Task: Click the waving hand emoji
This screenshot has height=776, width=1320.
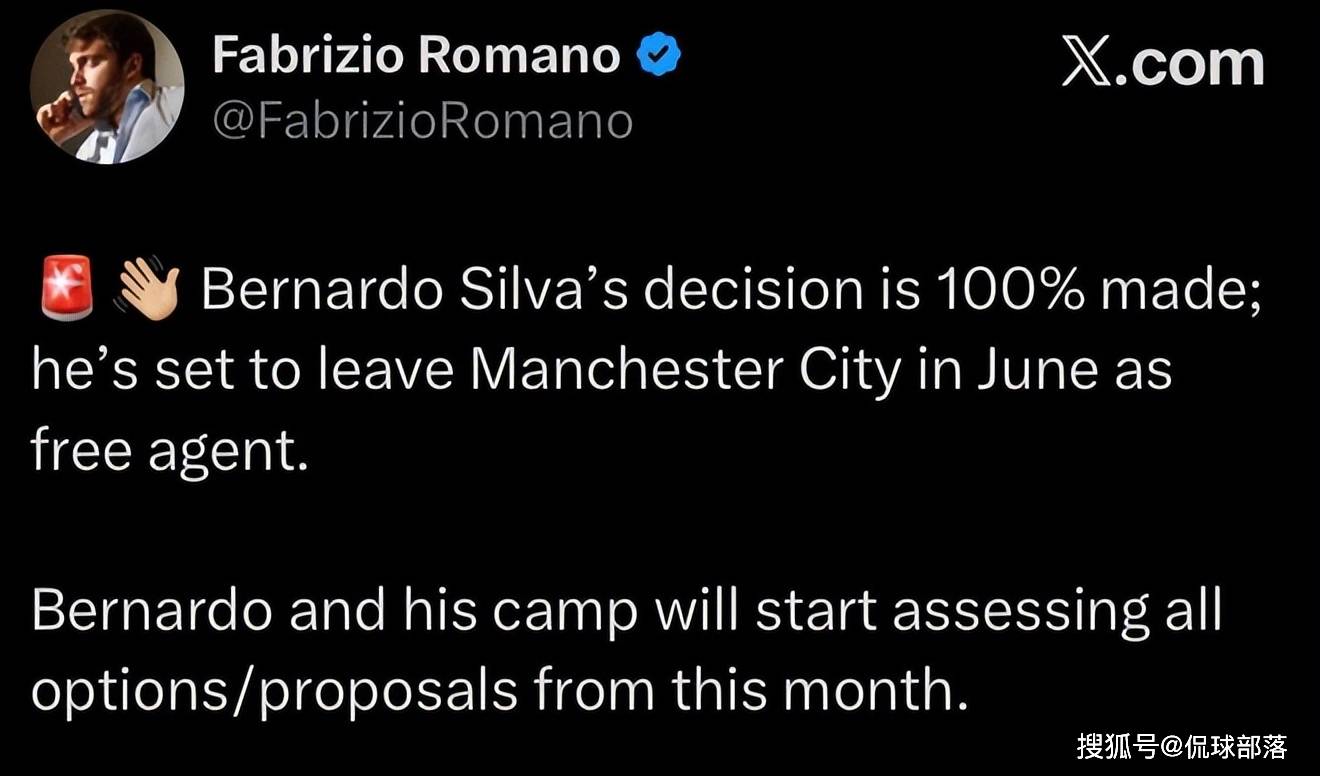Action: pyautogui.click(x=148, y=290)
